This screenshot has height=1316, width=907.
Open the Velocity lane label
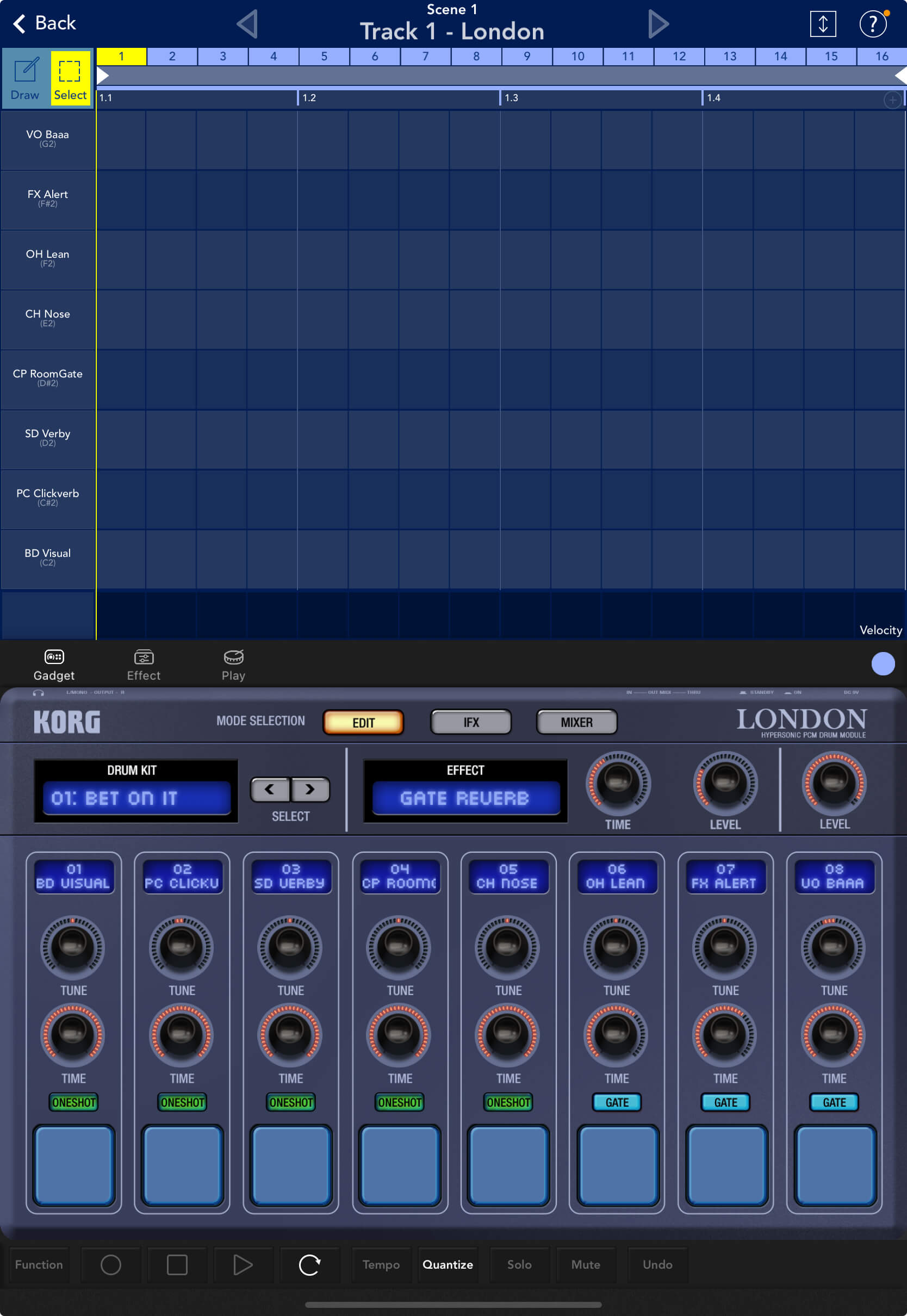click(880, 630)
